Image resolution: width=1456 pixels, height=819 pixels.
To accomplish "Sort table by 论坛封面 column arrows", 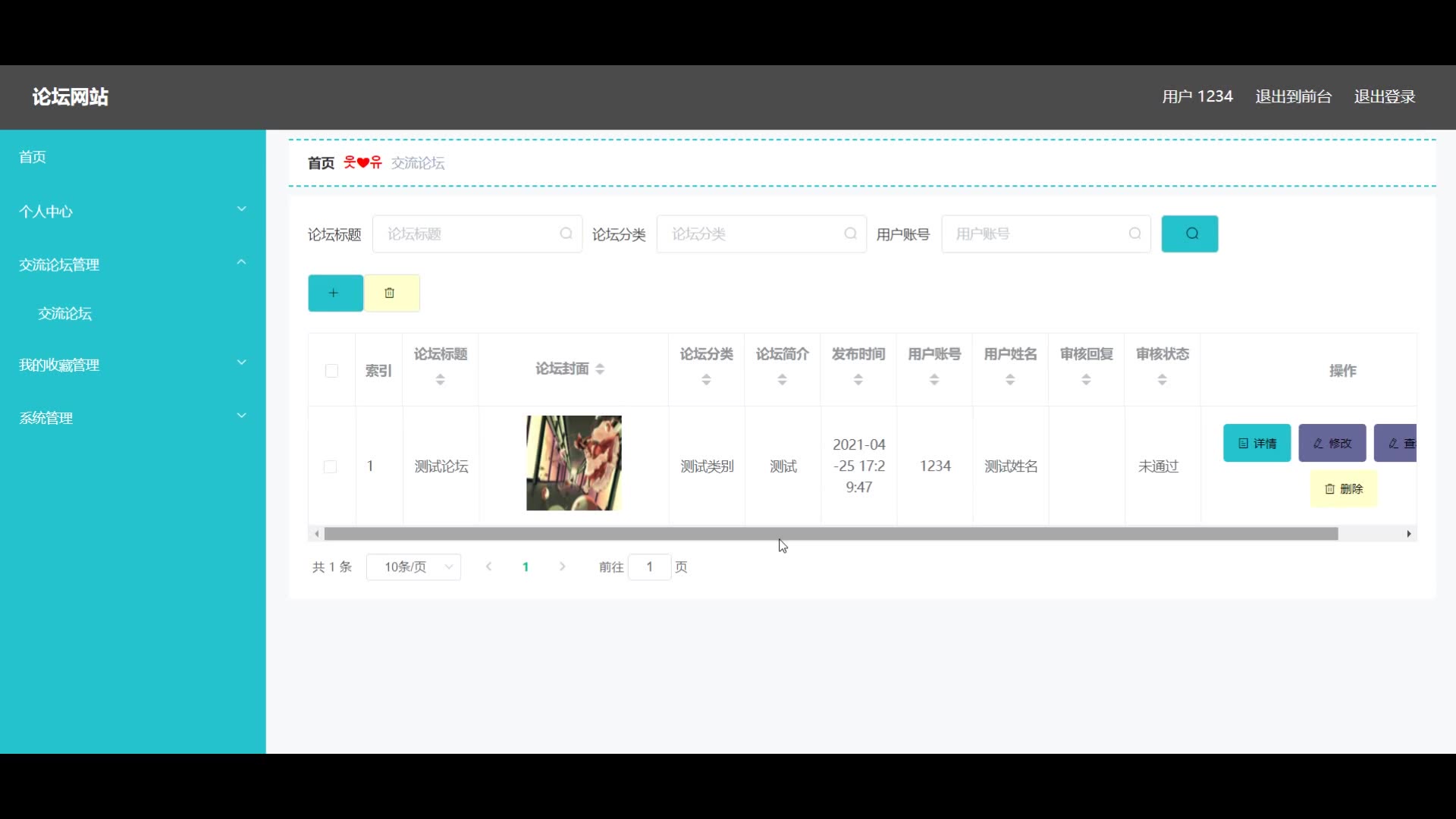I will pyautogui.click(x=600, y=369).
